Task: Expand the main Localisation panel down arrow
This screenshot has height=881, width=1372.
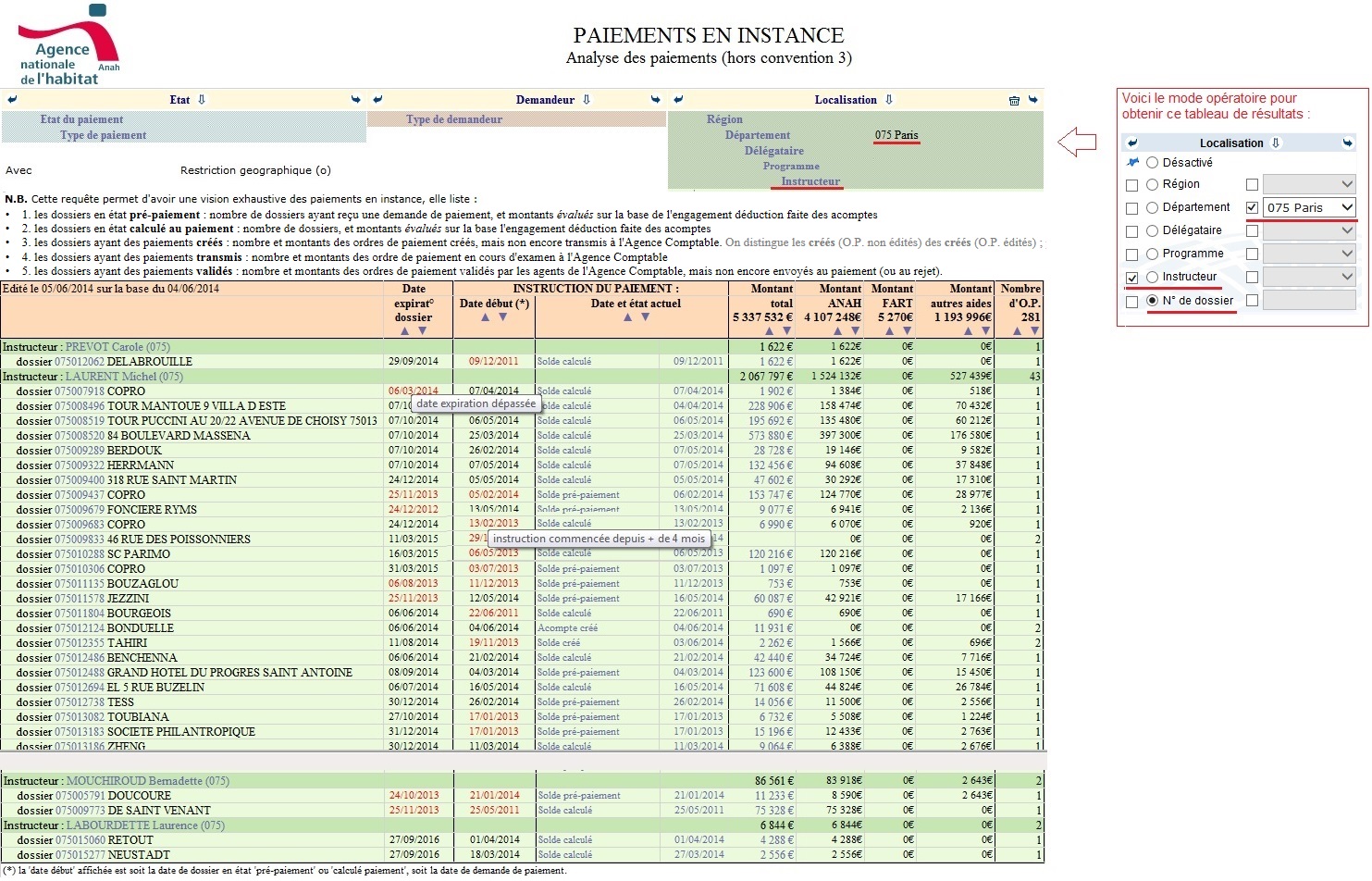Action: [x=889, y=100]
